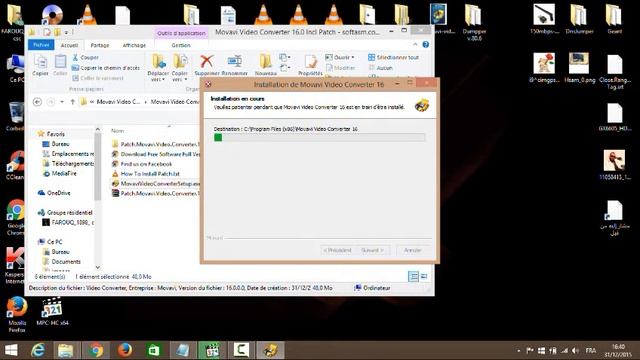Screen dimensions: 640x360
Task: Click the Suivant button in installer
Action: (x=372, y=250)
